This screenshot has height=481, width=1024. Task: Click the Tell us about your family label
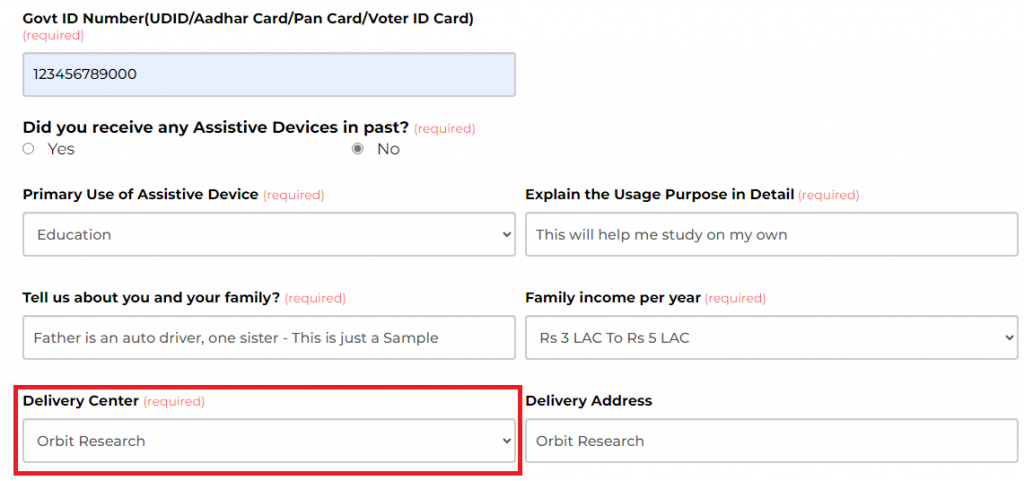pos(151,298)
